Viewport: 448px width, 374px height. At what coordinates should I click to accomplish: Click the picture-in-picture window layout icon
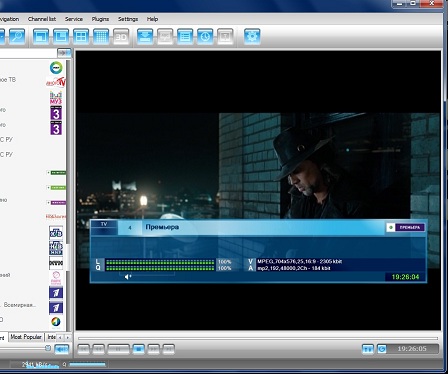(41, 36)
